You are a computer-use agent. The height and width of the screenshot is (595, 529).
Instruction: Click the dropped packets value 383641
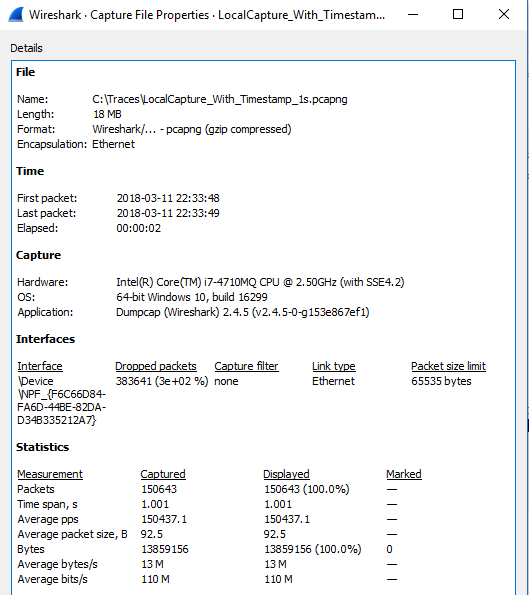pyautogui.click(x=162, y=381)
